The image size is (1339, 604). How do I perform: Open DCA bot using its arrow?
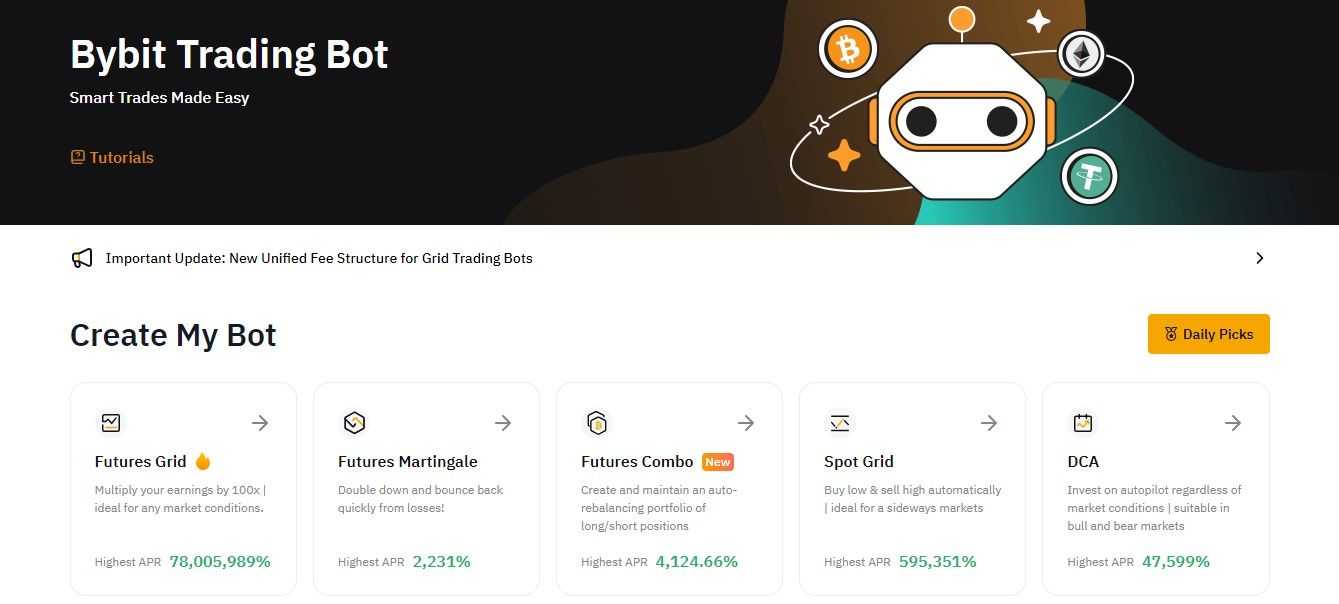1233,423
